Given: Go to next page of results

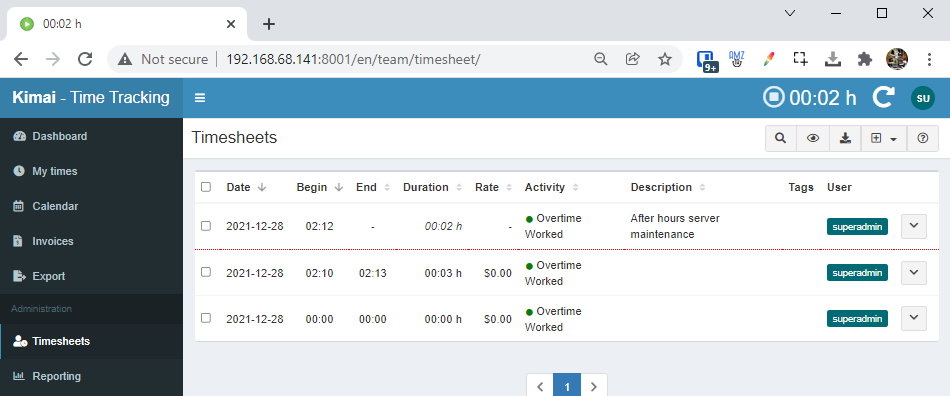Looking at the screenshot, I should (594, 386).
